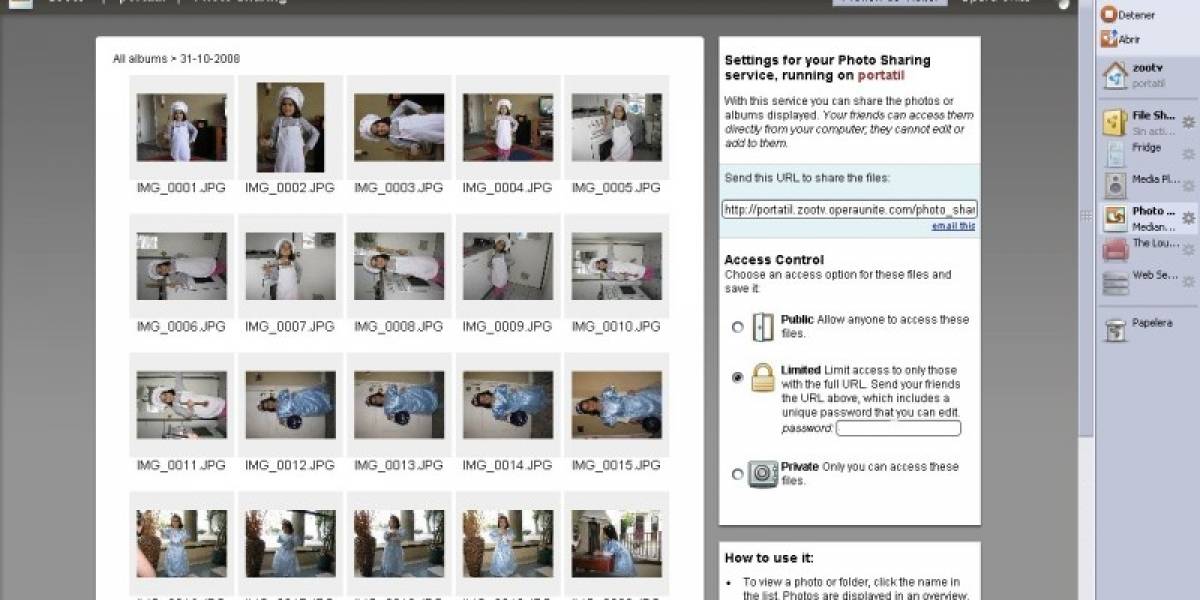This screenshot has width=1200, height=600.
Task: Open the IMG_0008.JPG thumbnail
Action: [400, 267]
